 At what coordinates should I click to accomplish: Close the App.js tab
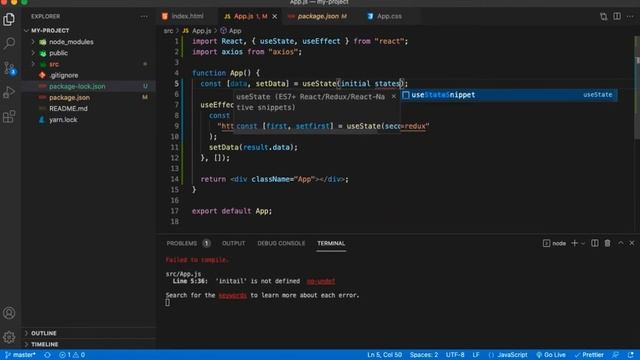pyautogui.click(x=275, y=16)
